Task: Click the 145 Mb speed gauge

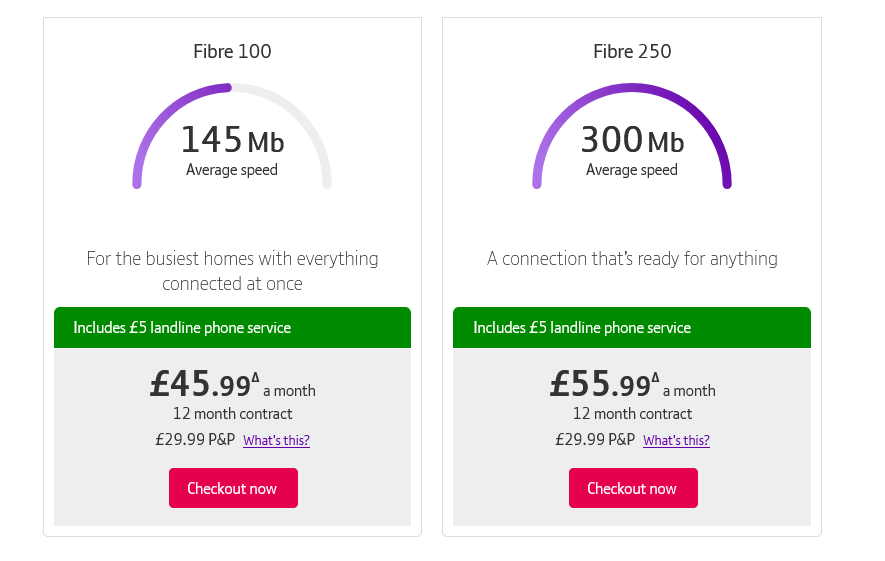Action: (232, 136)
